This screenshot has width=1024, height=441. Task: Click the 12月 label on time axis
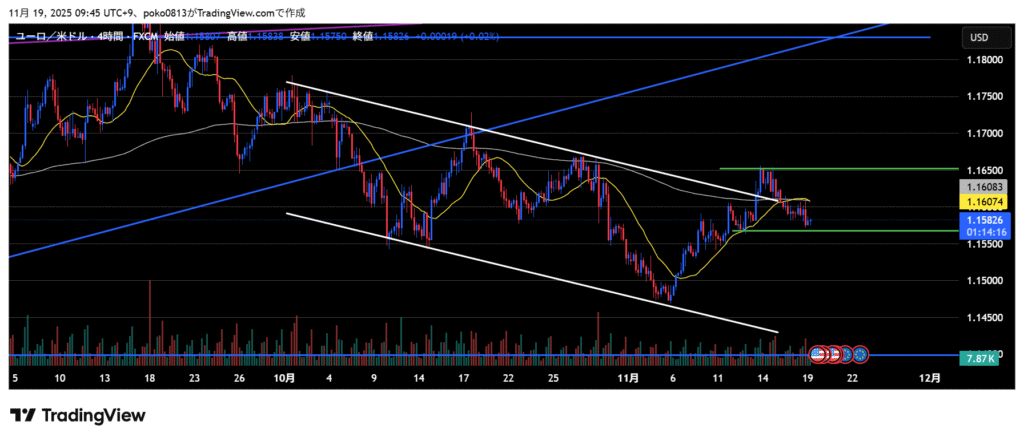click(929, 379)
